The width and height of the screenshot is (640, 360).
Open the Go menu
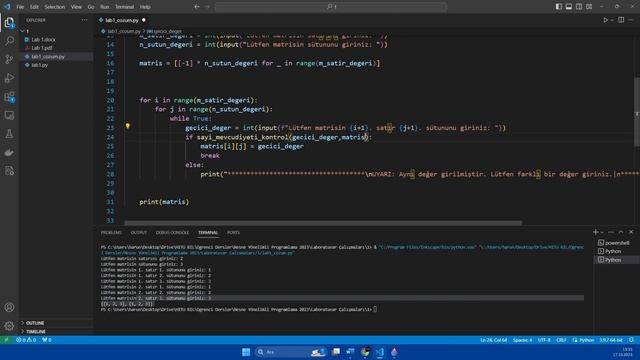tap(91, 7)
